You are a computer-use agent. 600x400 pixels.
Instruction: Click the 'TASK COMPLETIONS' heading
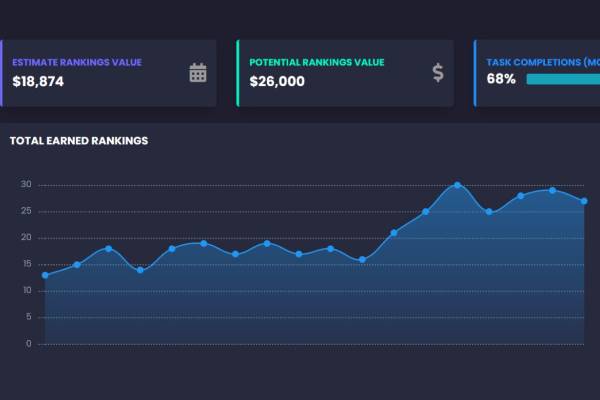(543, 62)
